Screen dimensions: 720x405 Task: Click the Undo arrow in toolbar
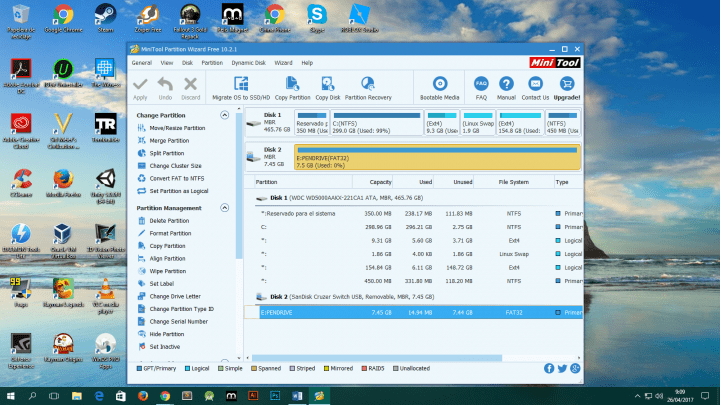click(165, 88)
